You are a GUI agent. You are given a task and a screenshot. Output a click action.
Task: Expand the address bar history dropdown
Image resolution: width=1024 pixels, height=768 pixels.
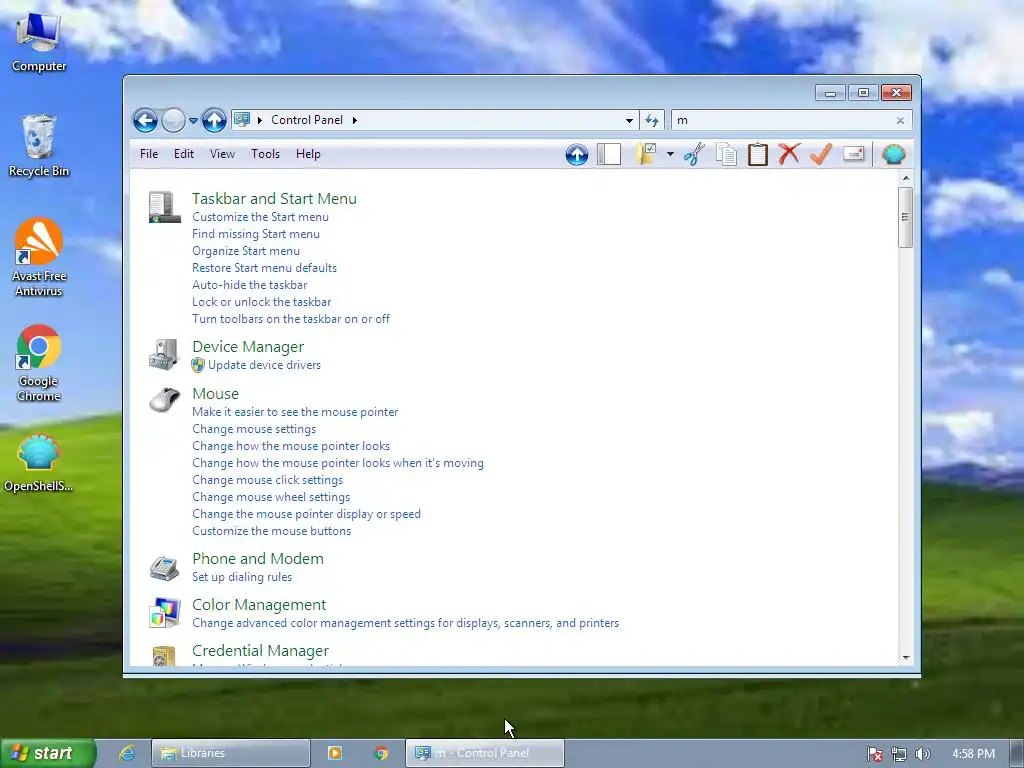[x=629, y=120]
